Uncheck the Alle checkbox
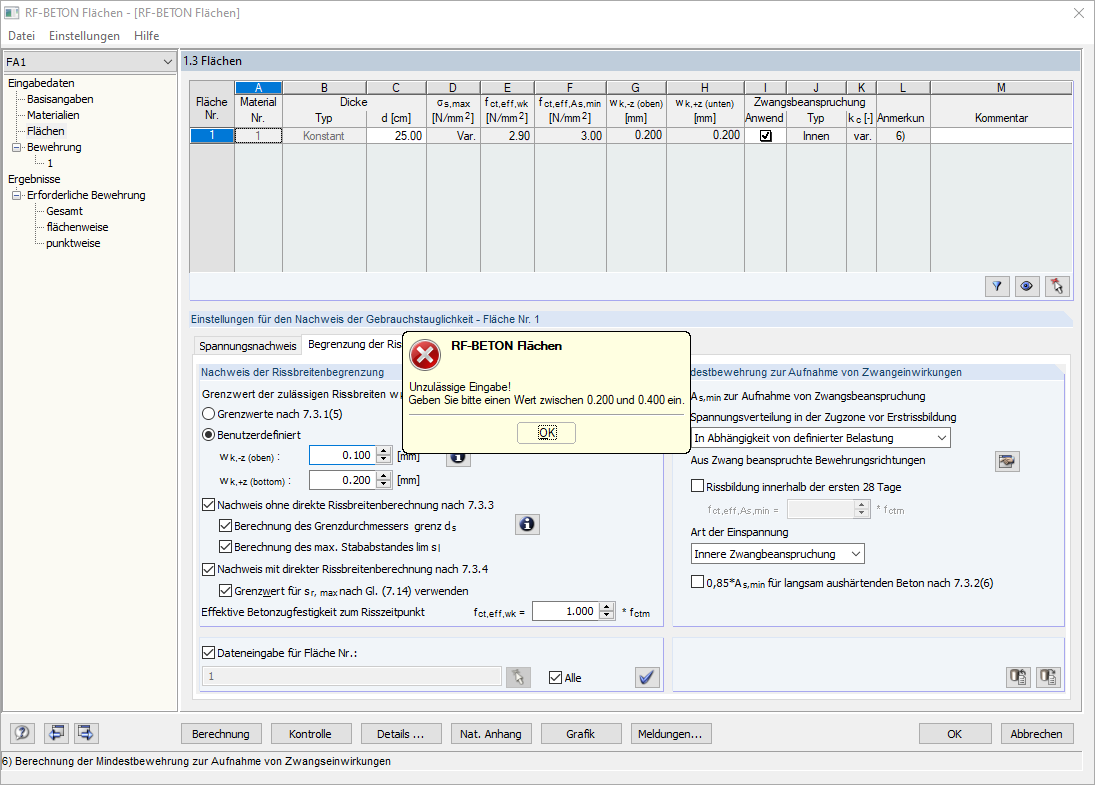This screenshot has height=785, width=1095. pyautogui.click(x=555, y=677)
